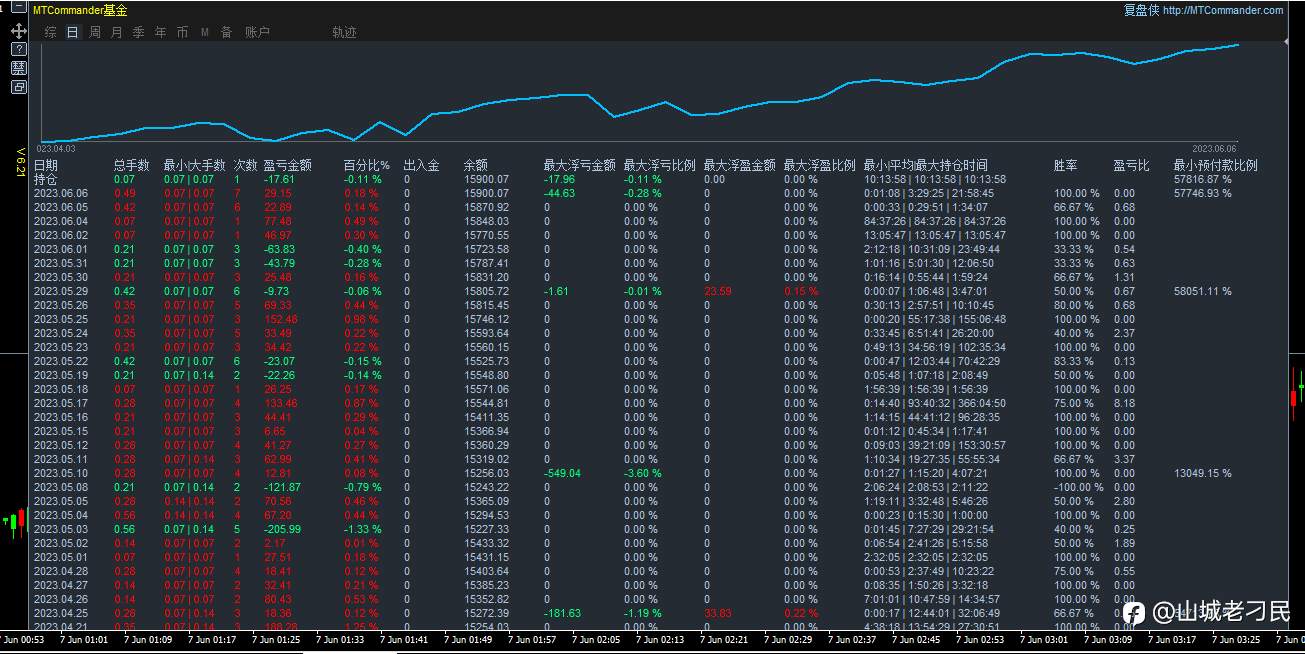Switch to the 轨迹 track tab

345,32
